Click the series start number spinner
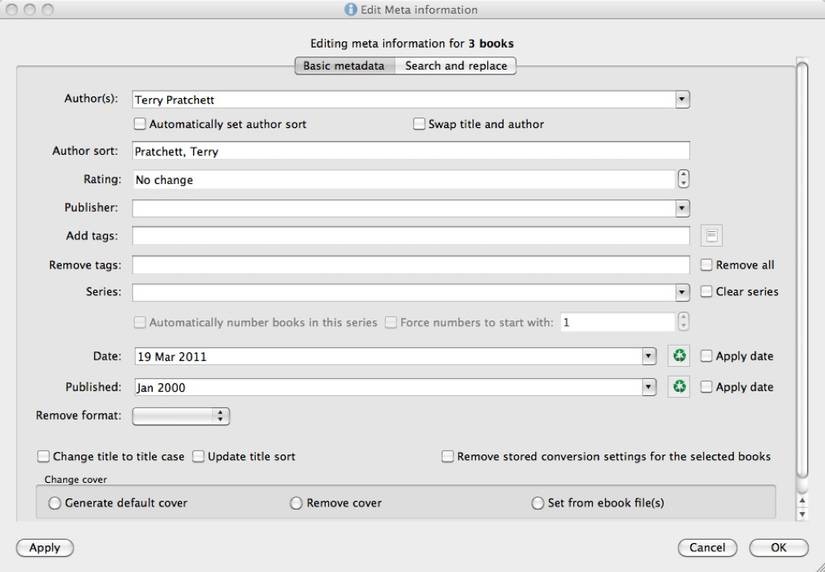The image size is (825, 572). tap(683, 322)
